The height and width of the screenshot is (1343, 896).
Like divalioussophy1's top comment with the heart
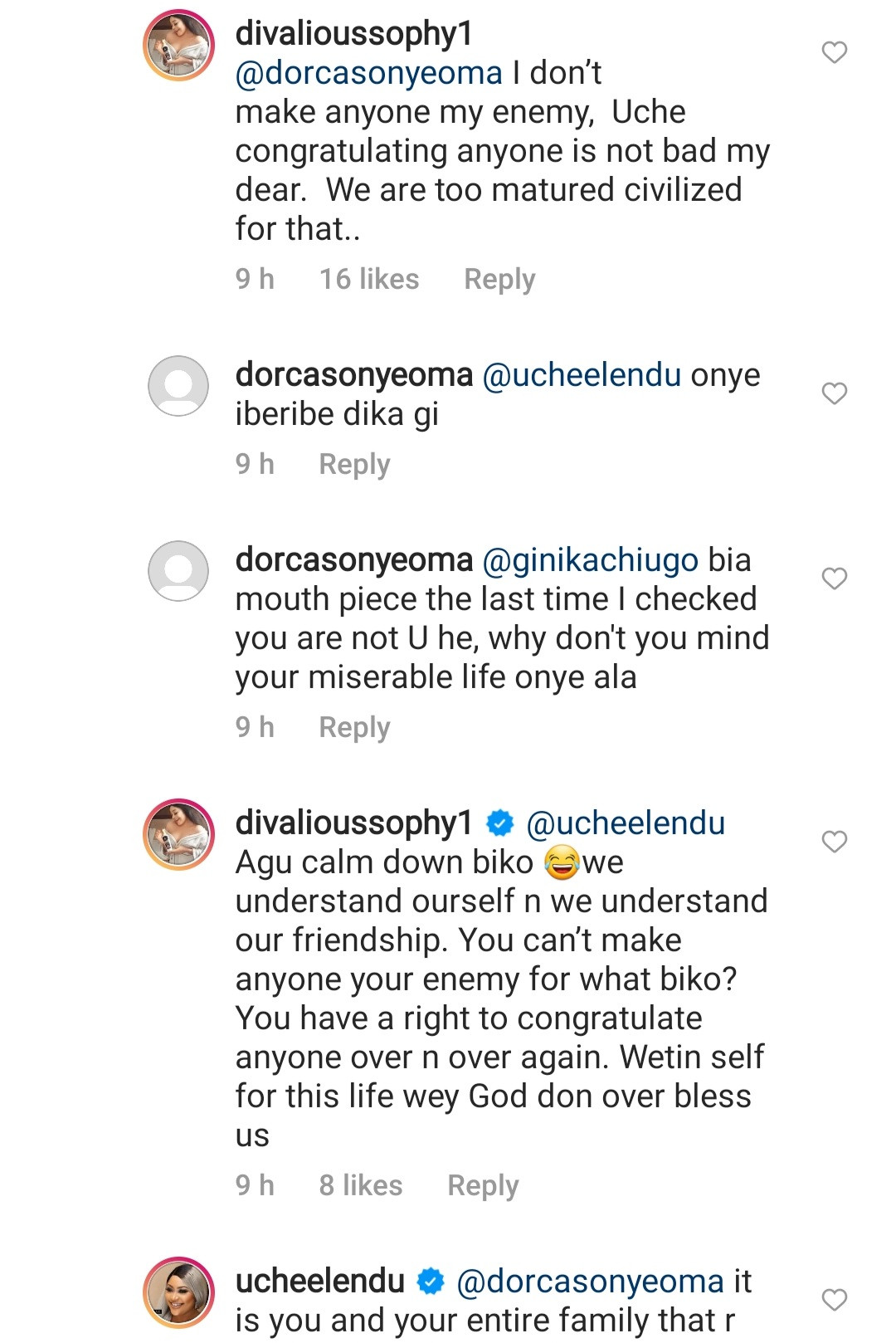pyautogui.click(x=834, y=52)
